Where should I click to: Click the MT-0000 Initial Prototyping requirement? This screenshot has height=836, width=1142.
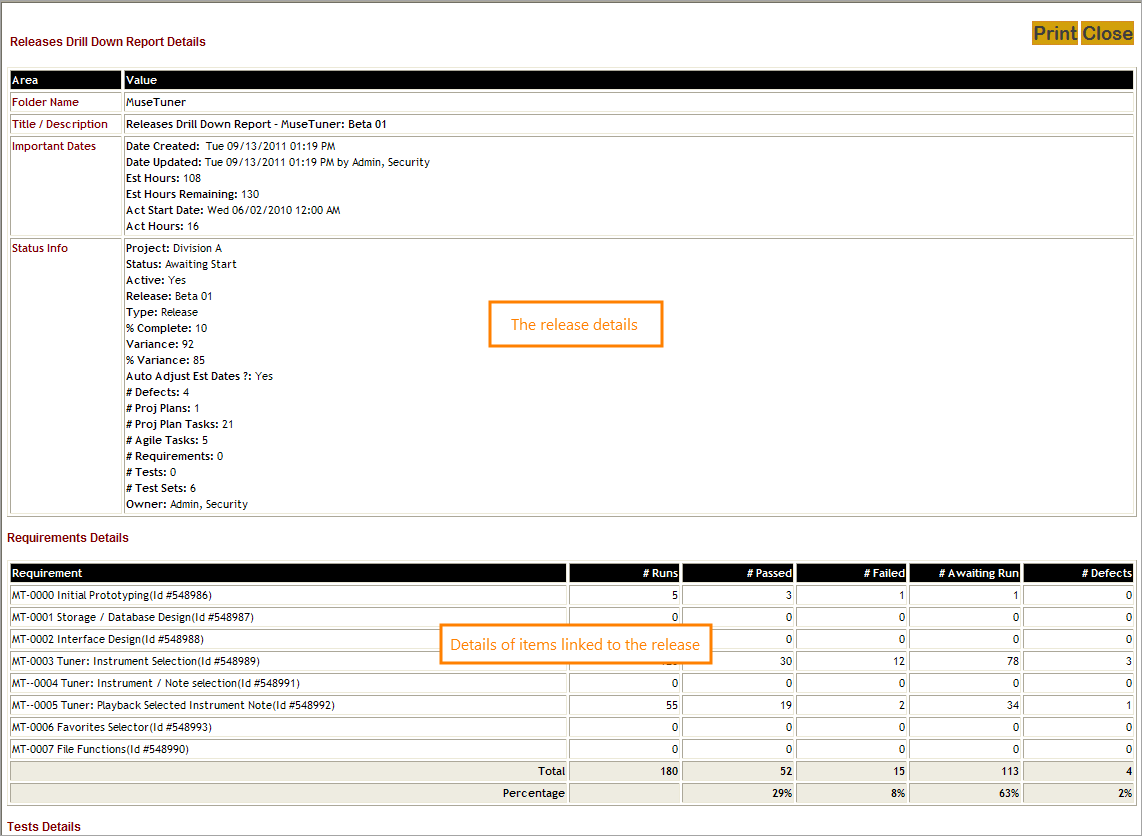112,595
